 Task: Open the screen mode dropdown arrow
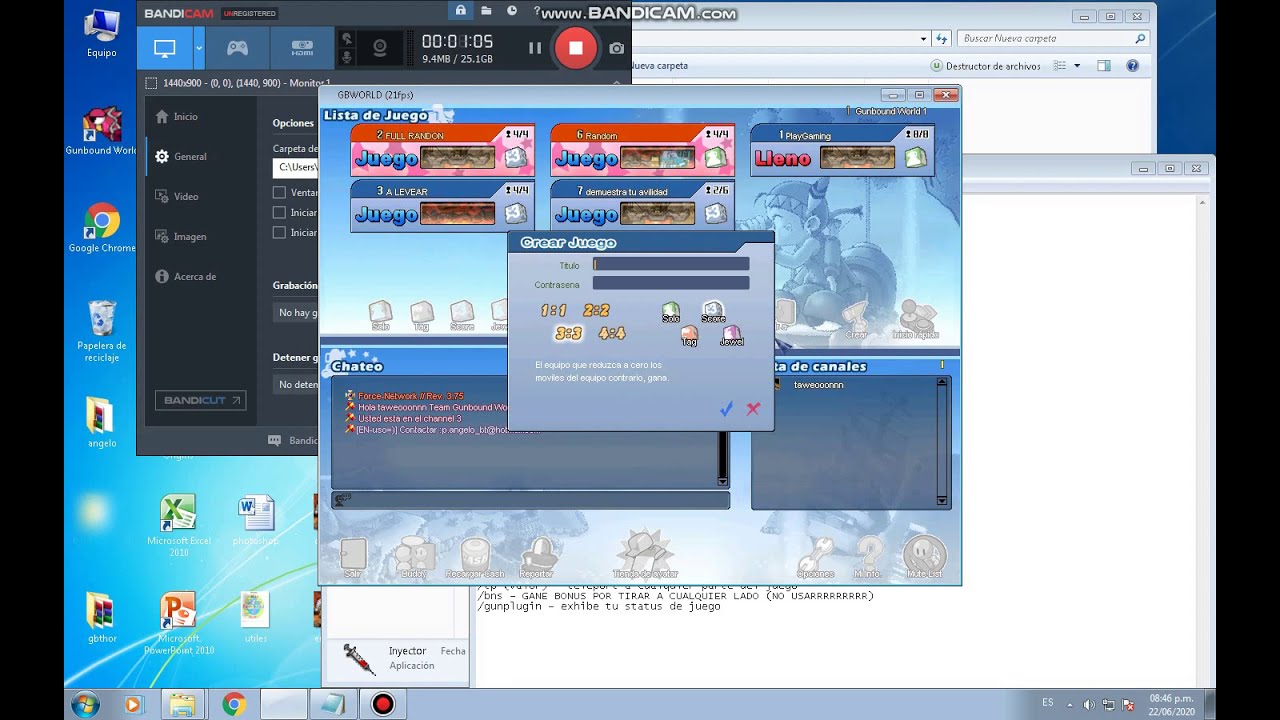(199, 48)
